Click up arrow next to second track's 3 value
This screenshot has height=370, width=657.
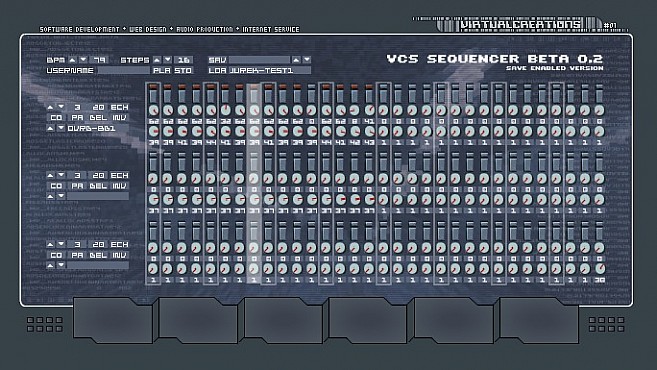tap(50, 175)
